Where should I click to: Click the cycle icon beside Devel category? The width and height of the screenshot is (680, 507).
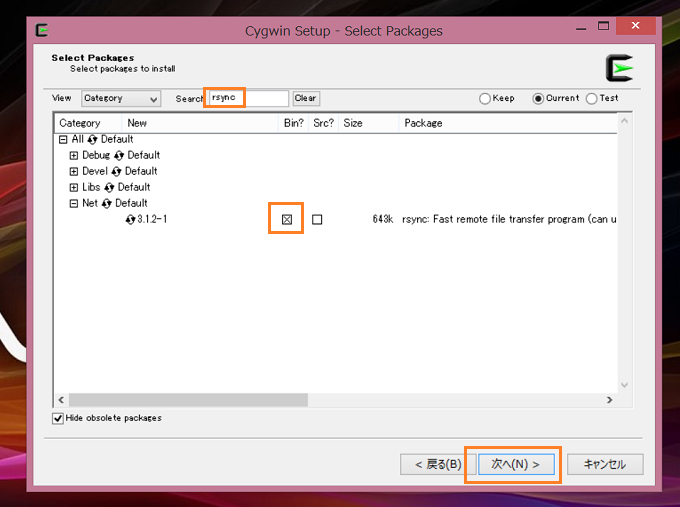coord(117,172)
